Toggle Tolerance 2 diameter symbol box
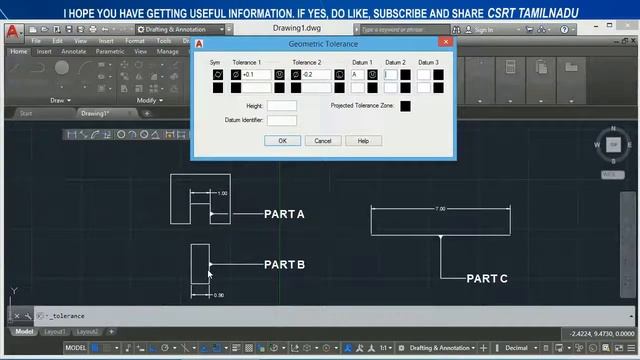Viewport: 640px width, 360px height. [x=296, y=75]
